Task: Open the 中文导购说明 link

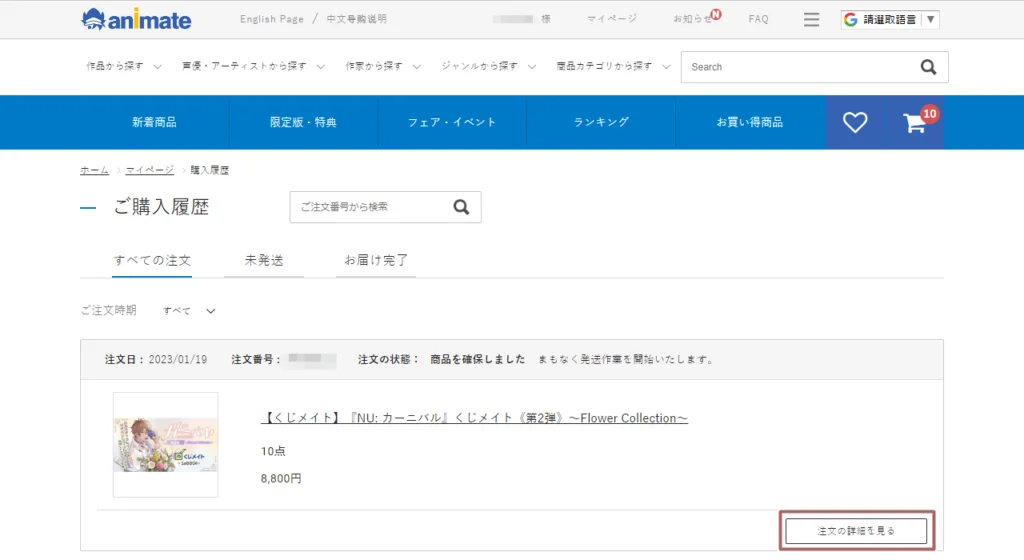Action: (x=357, y=19)
